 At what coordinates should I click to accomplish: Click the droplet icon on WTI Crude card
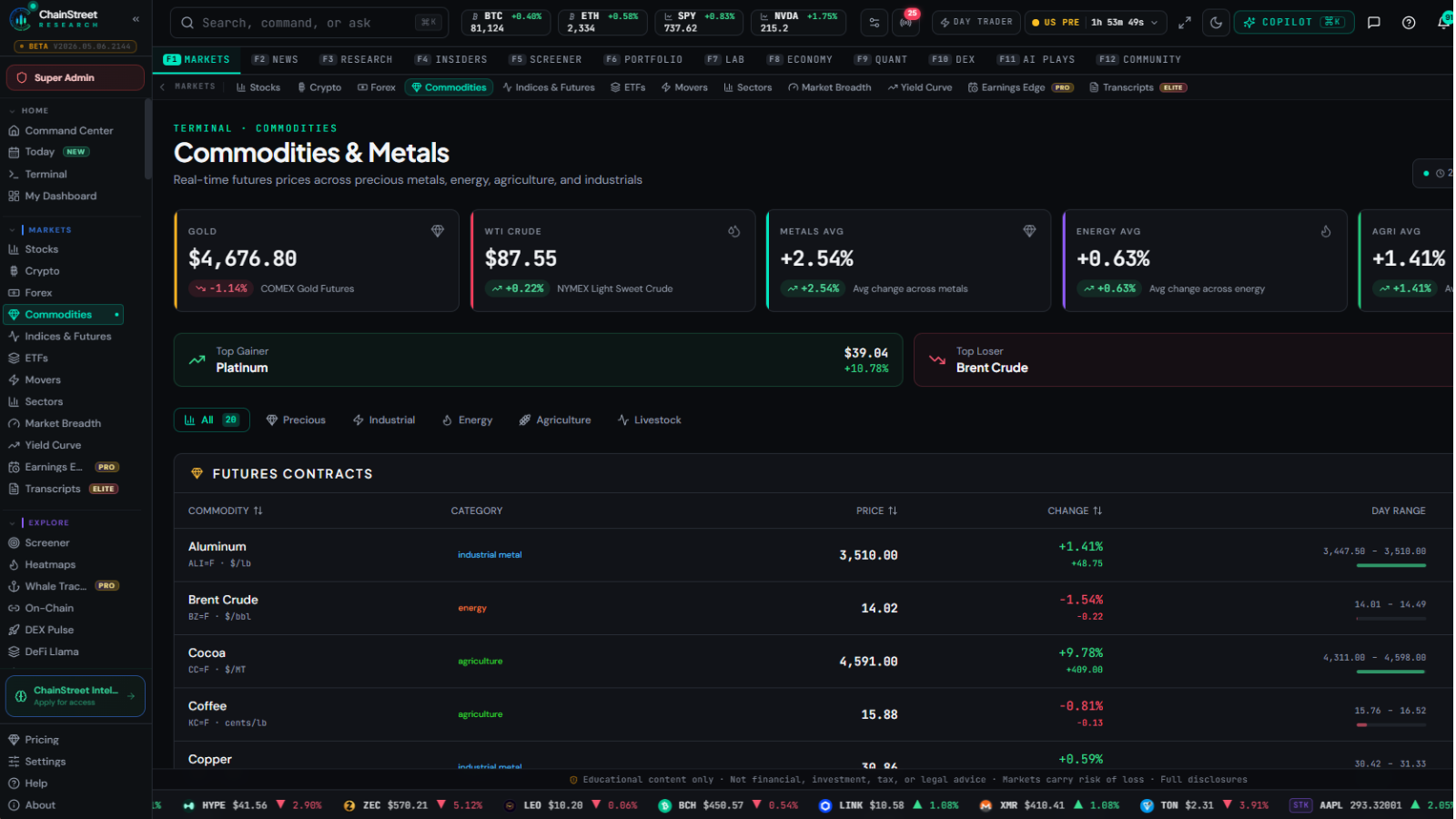pyautogui.click(x=733, y=231)
